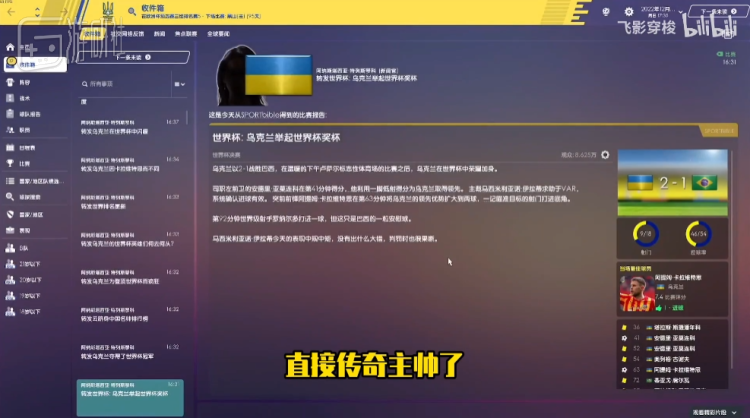The image size is (750, 418).
Task: Click the match panel vertical scrollbar
Action: coord(731,258)
